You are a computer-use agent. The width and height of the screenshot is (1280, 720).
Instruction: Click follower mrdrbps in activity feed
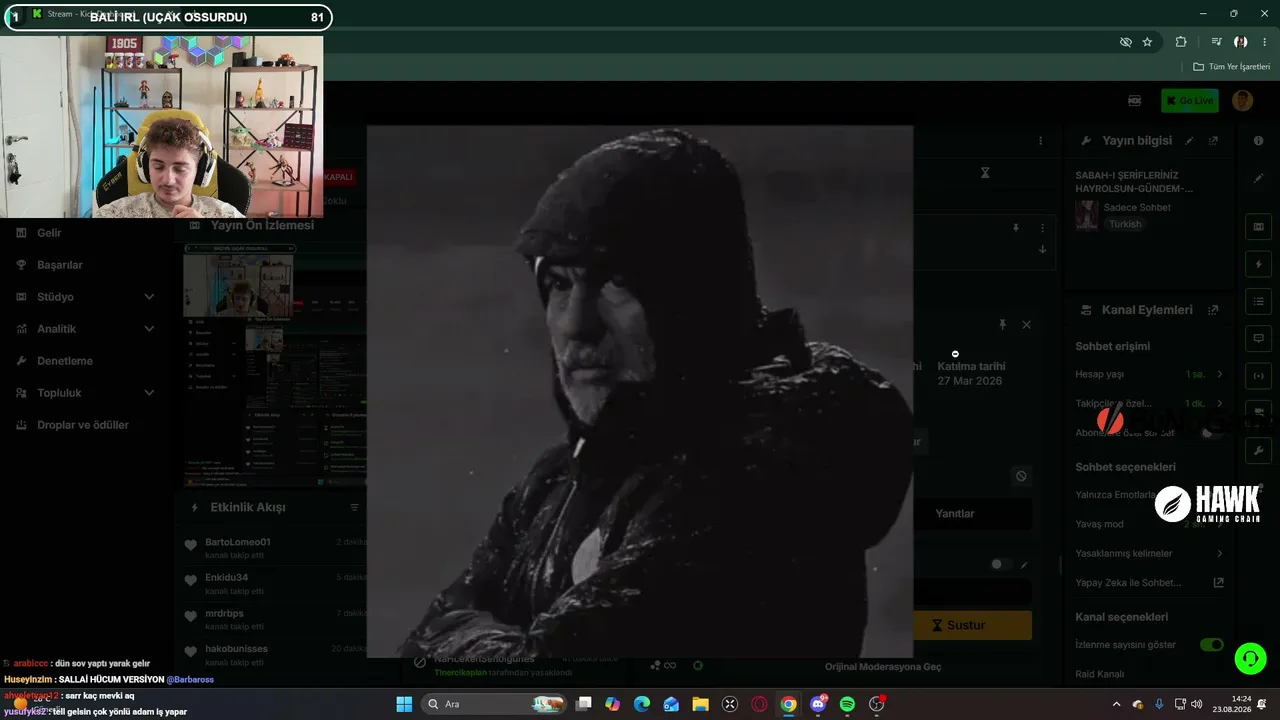click(224, 613)
